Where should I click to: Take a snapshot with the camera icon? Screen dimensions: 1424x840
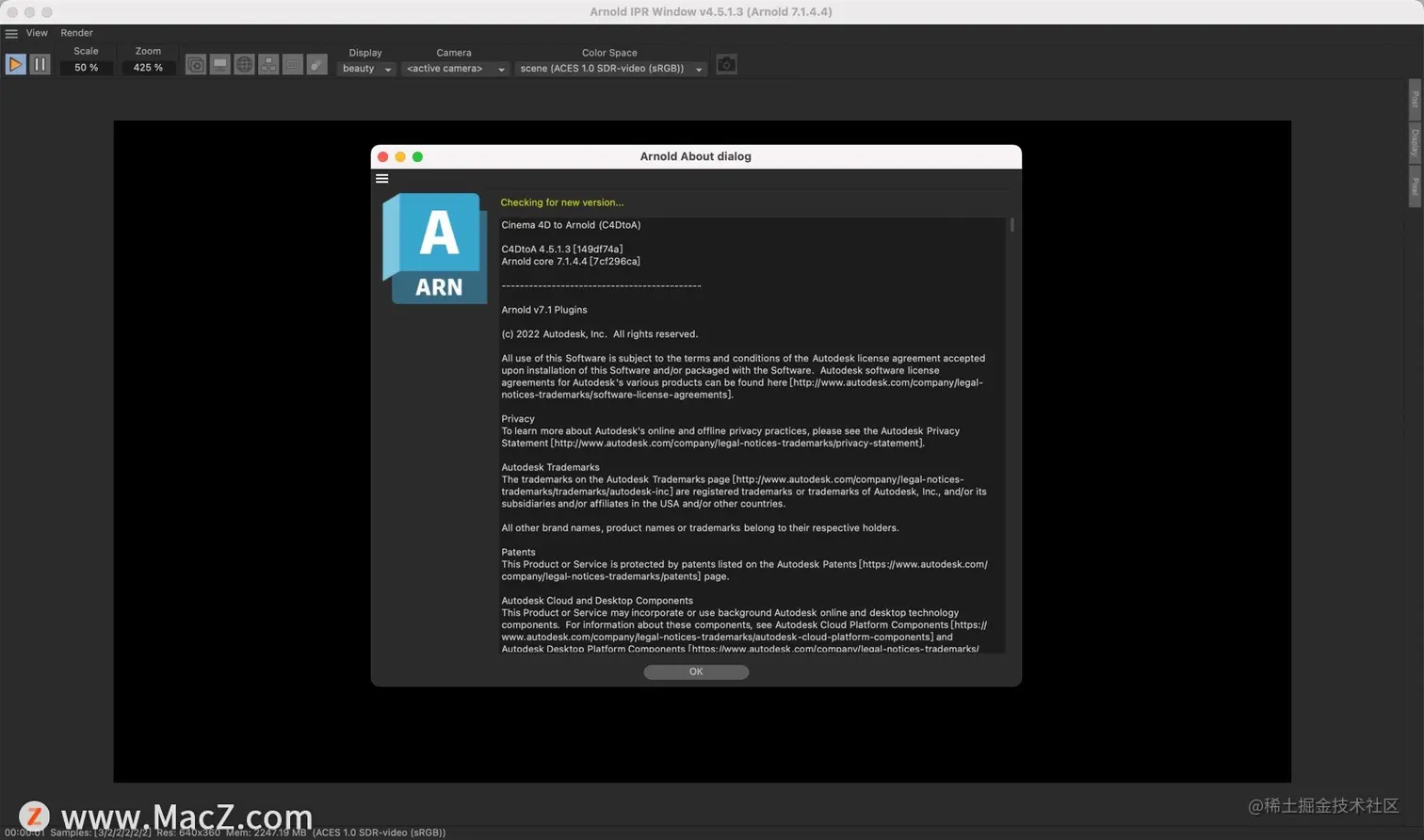coord(726,64)
